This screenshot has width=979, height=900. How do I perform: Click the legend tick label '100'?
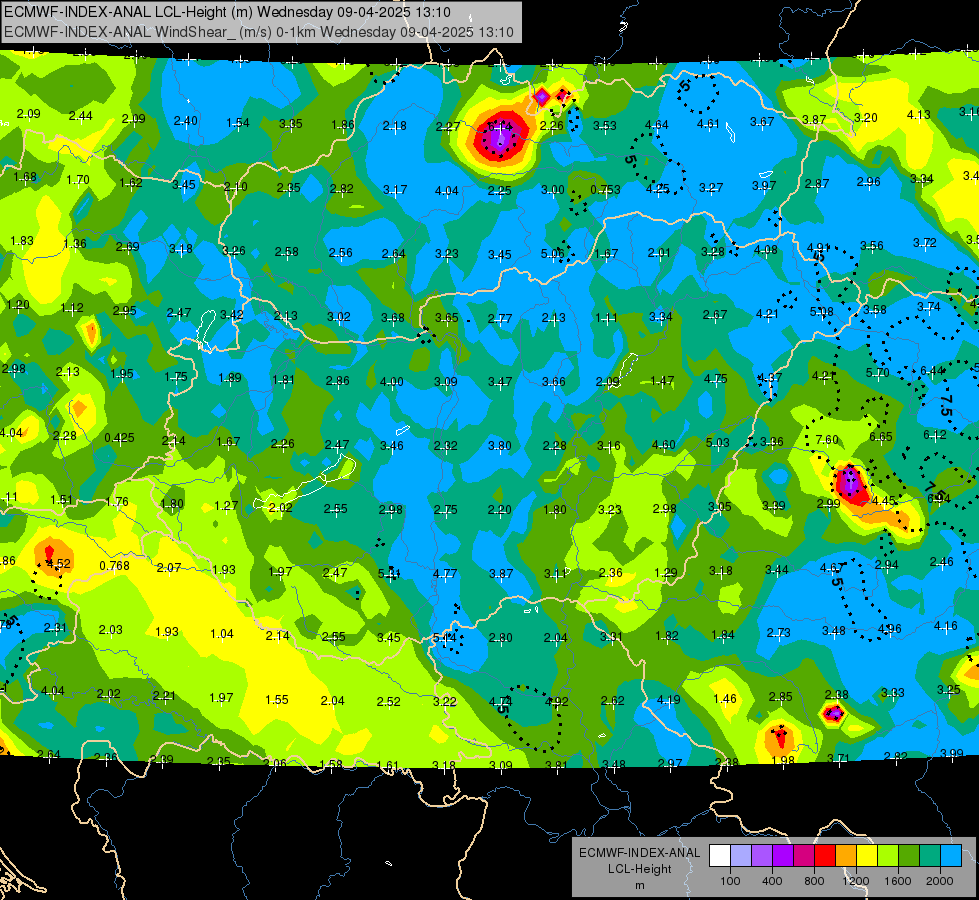(x=730, y=881)
